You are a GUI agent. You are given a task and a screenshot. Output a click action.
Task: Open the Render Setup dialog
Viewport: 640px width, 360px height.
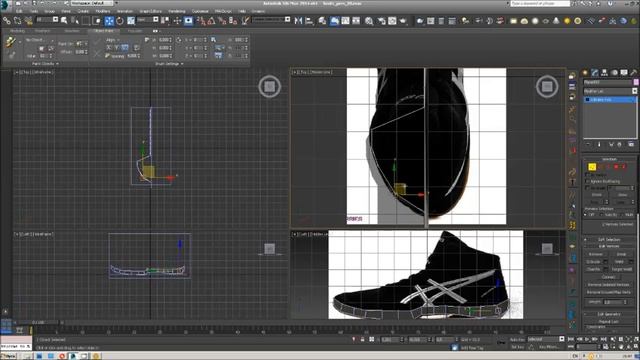[x=381, y=20]
